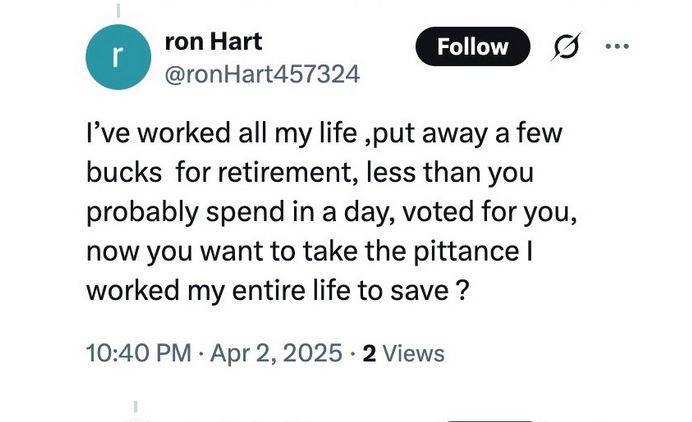Click the word pittance in the tweet
This screenshot has height=422, width=692.
pyautogui.click(x=466, y=252)
